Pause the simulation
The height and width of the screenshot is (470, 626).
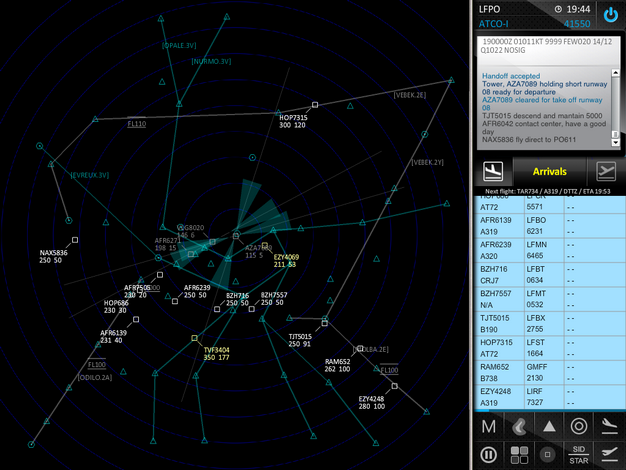click(x=489, y=455)
